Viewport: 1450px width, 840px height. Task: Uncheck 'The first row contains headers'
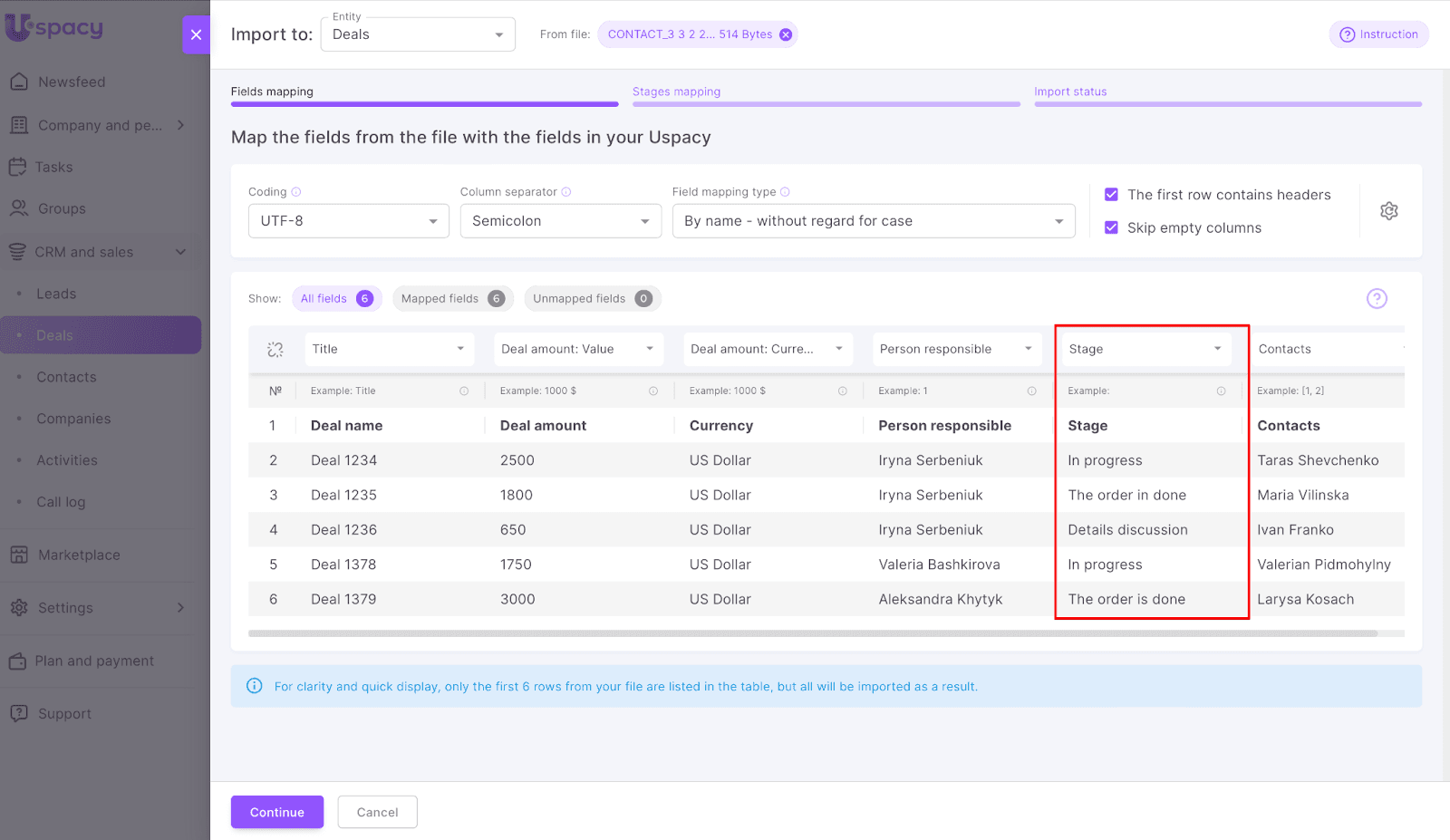(1111, 195)
